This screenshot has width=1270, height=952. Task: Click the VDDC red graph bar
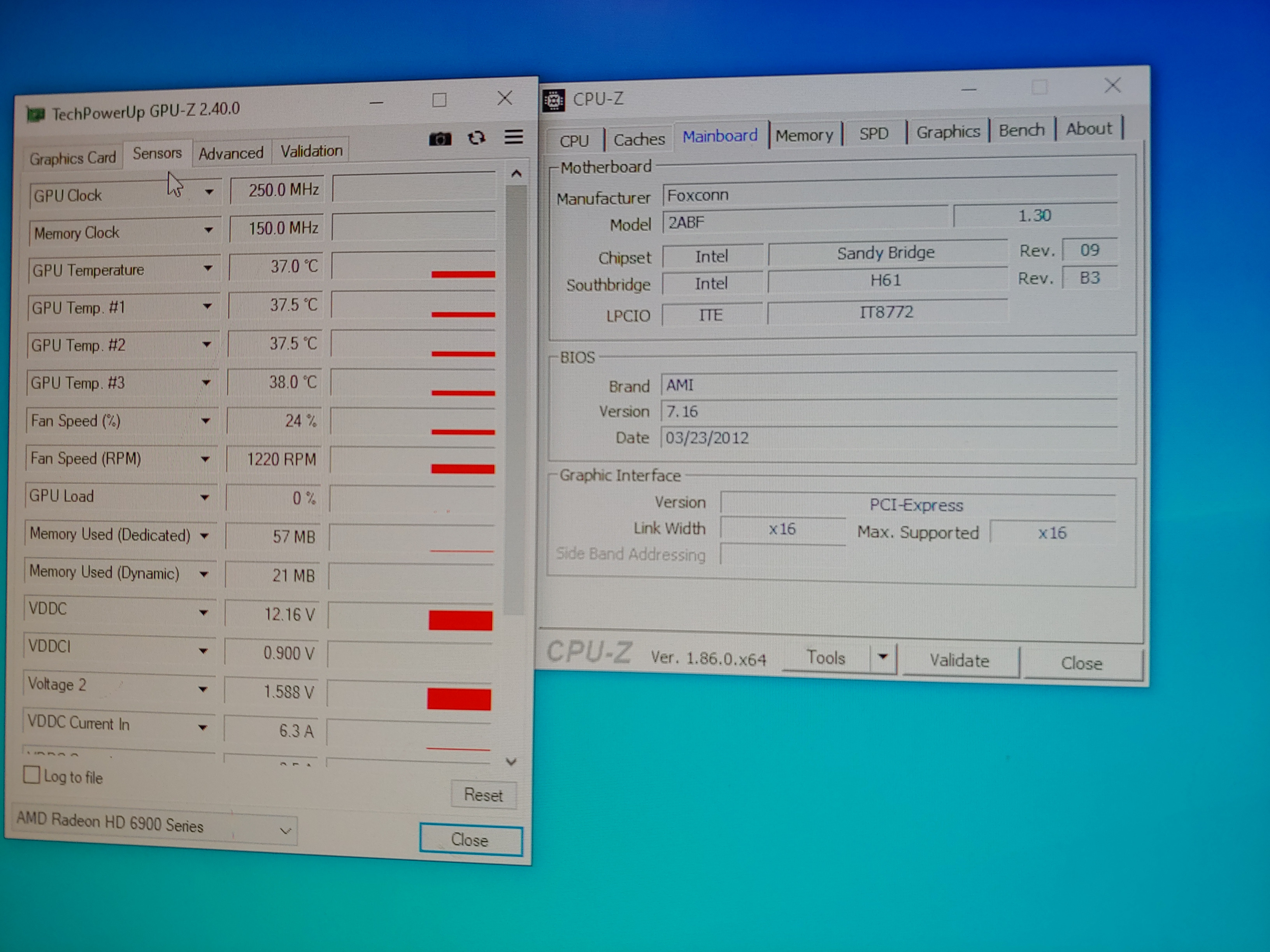coord(460,620)
